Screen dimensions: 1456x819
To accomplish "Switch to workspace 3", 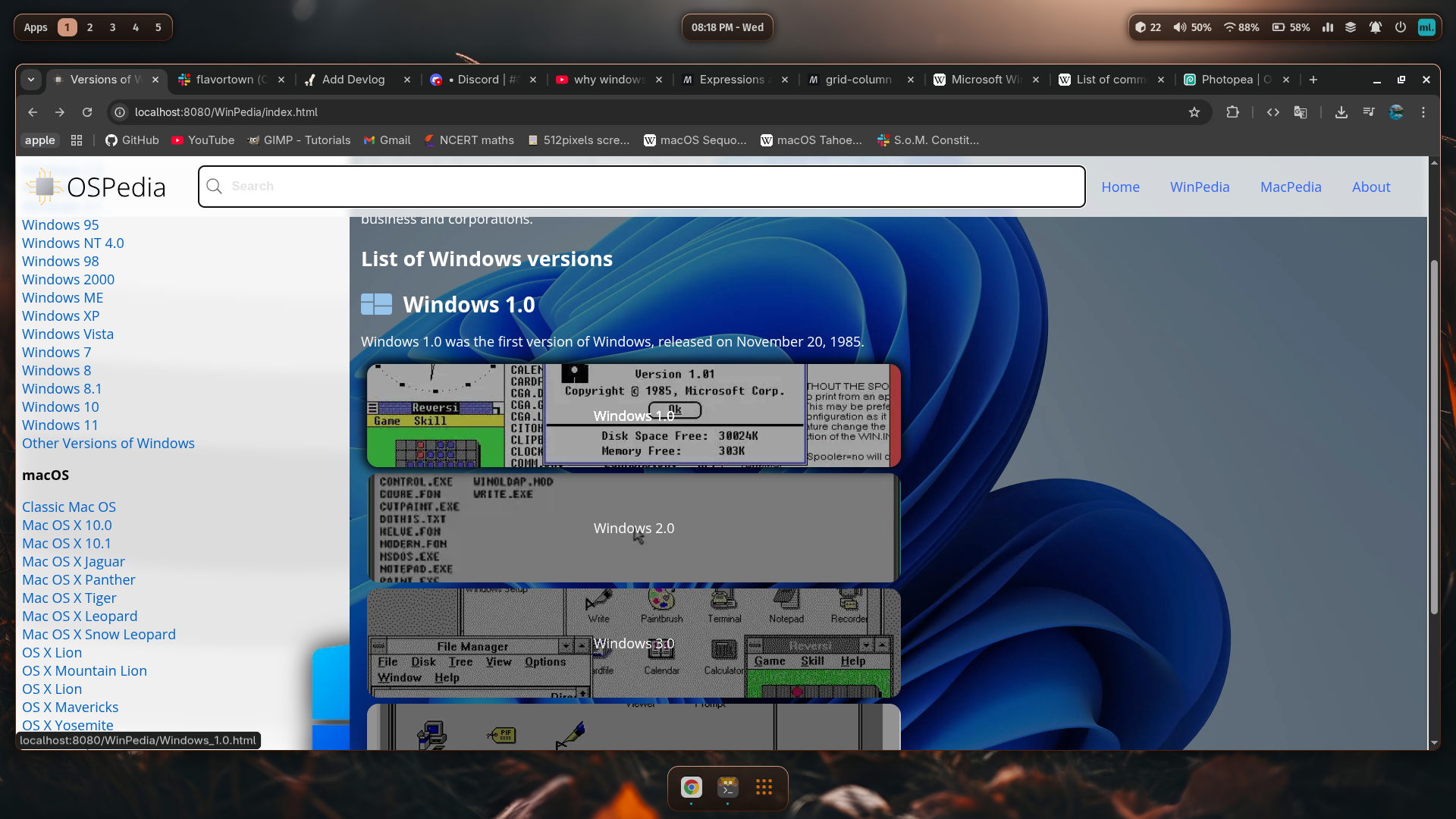I will [x=112, y=27].
